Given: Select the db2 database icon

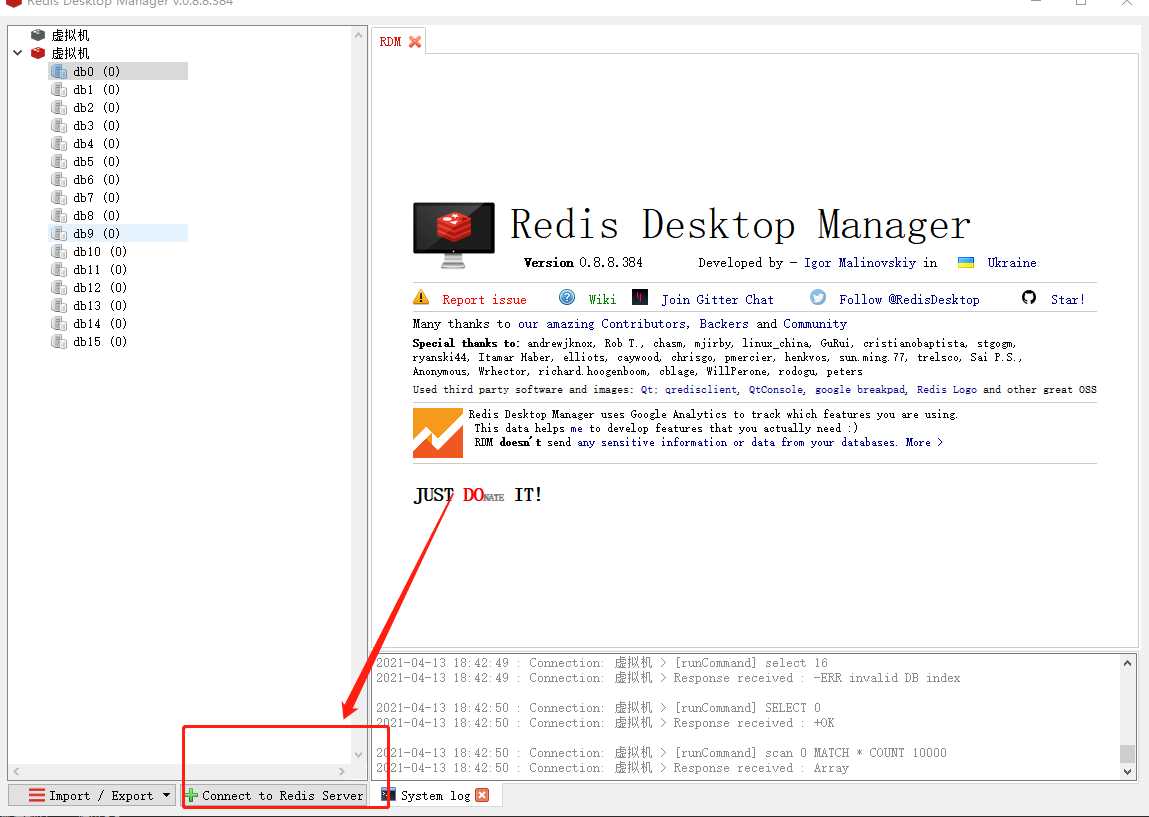Looking at the screenshot, I should [59, 107].
